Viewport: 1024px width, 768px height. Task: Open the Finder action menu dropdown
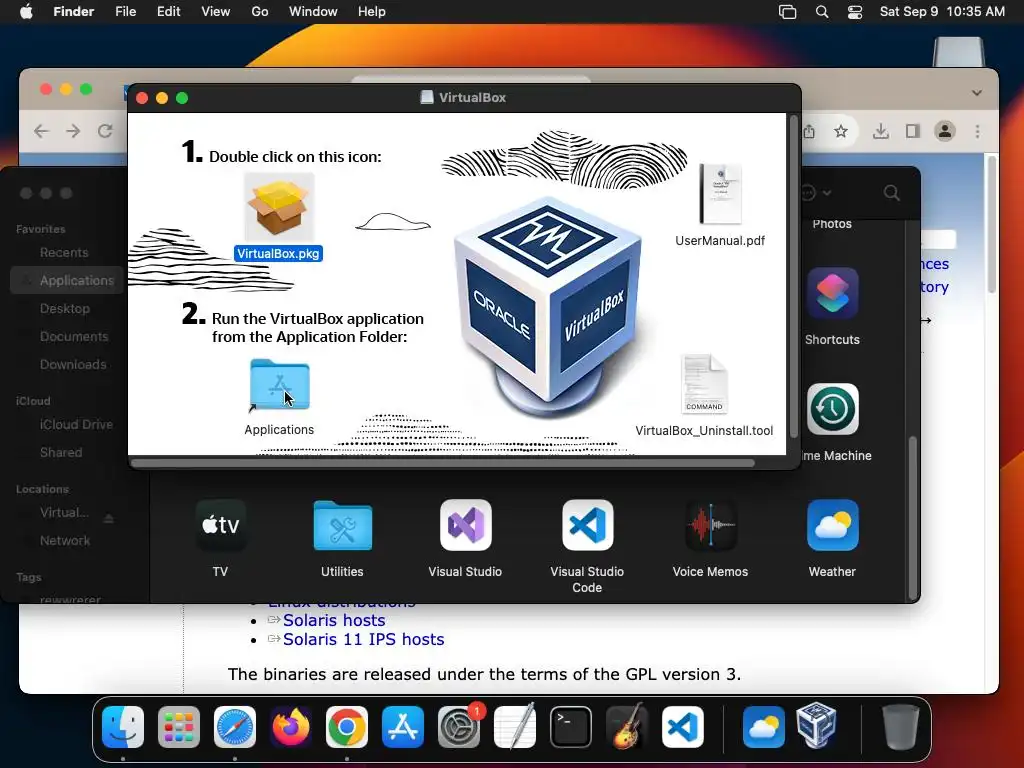pos(815,193)
